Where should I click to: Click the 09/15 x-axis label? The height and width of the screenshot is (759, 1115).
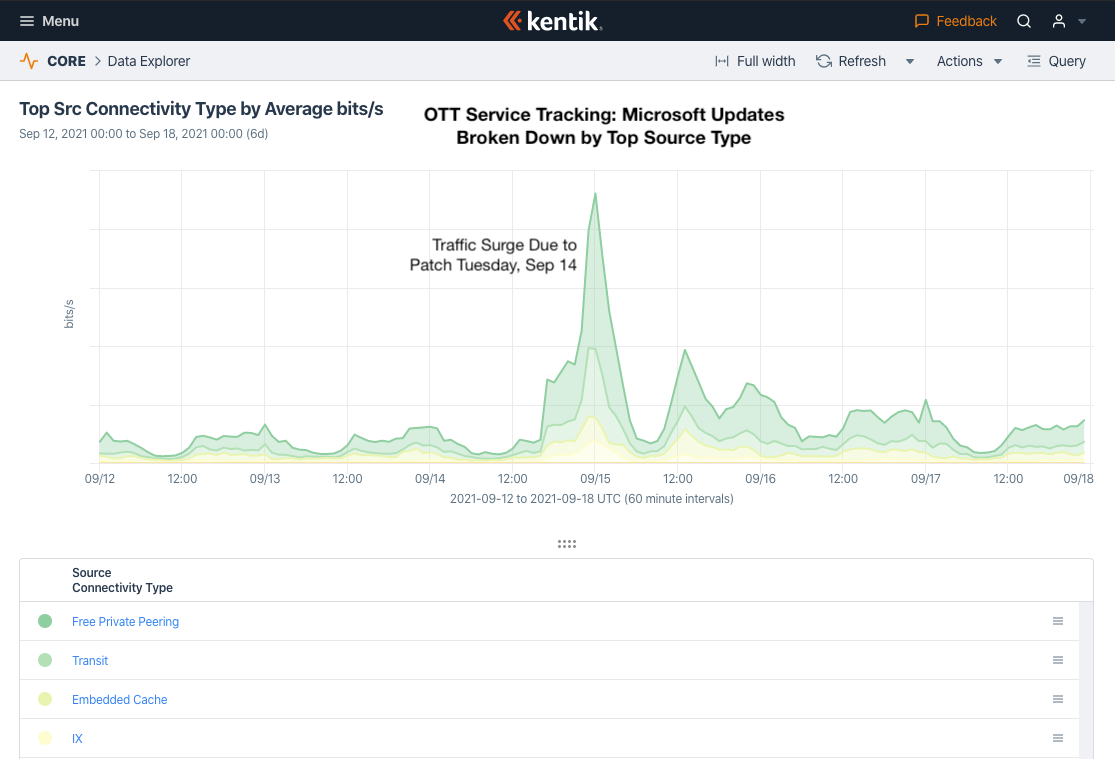[x=595, y=479]
